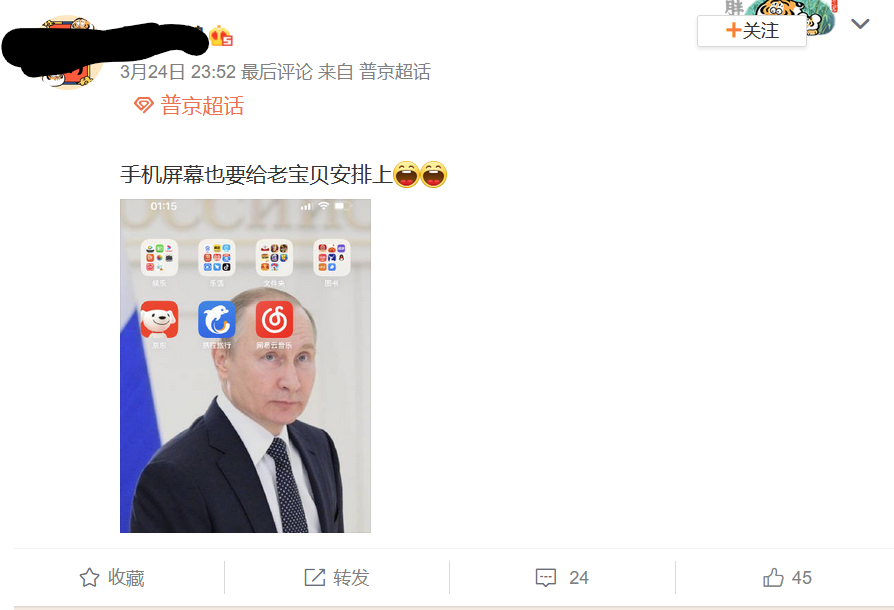The image size is (894, 610).
Task: Click the first laughing emoji in post
Action: pos(407,174)
